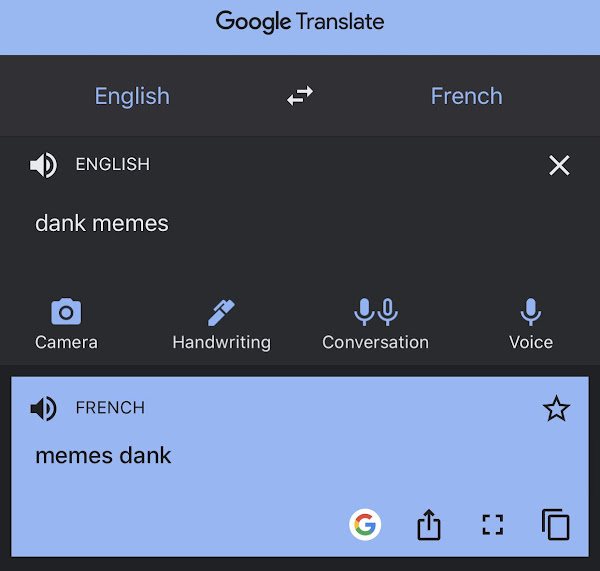Play English text audio
The image size is (600, 571).
click(44, 165)
